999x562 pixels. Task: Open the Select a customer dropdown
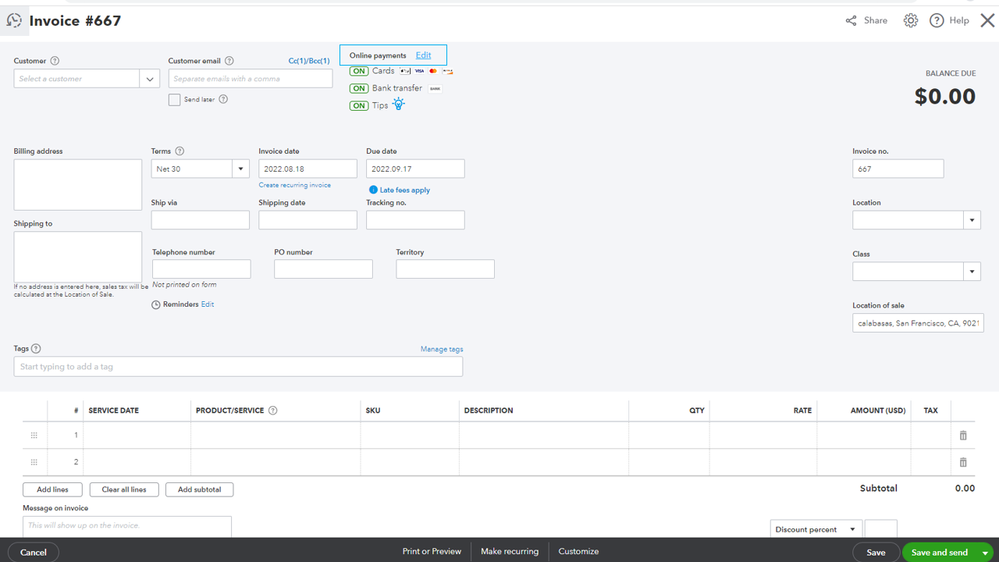coord(150,79)
